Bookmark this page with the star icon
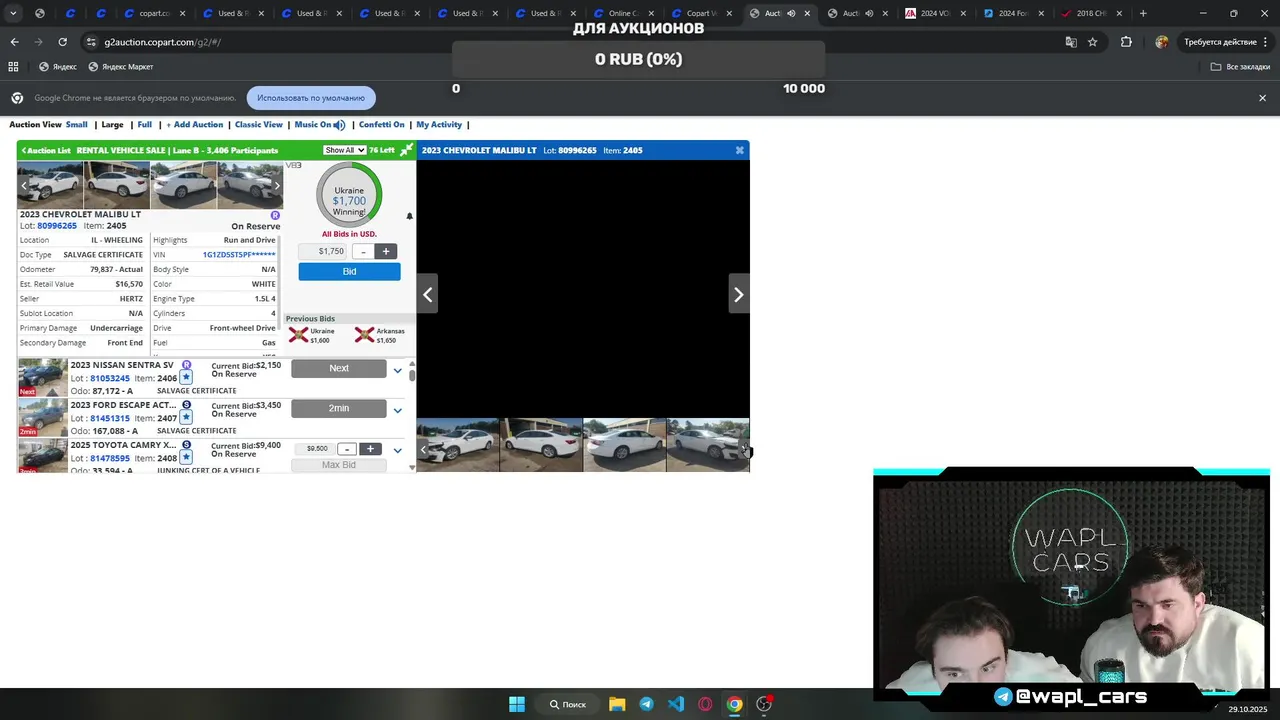 pyautogui.click(x=1093, y=42)
